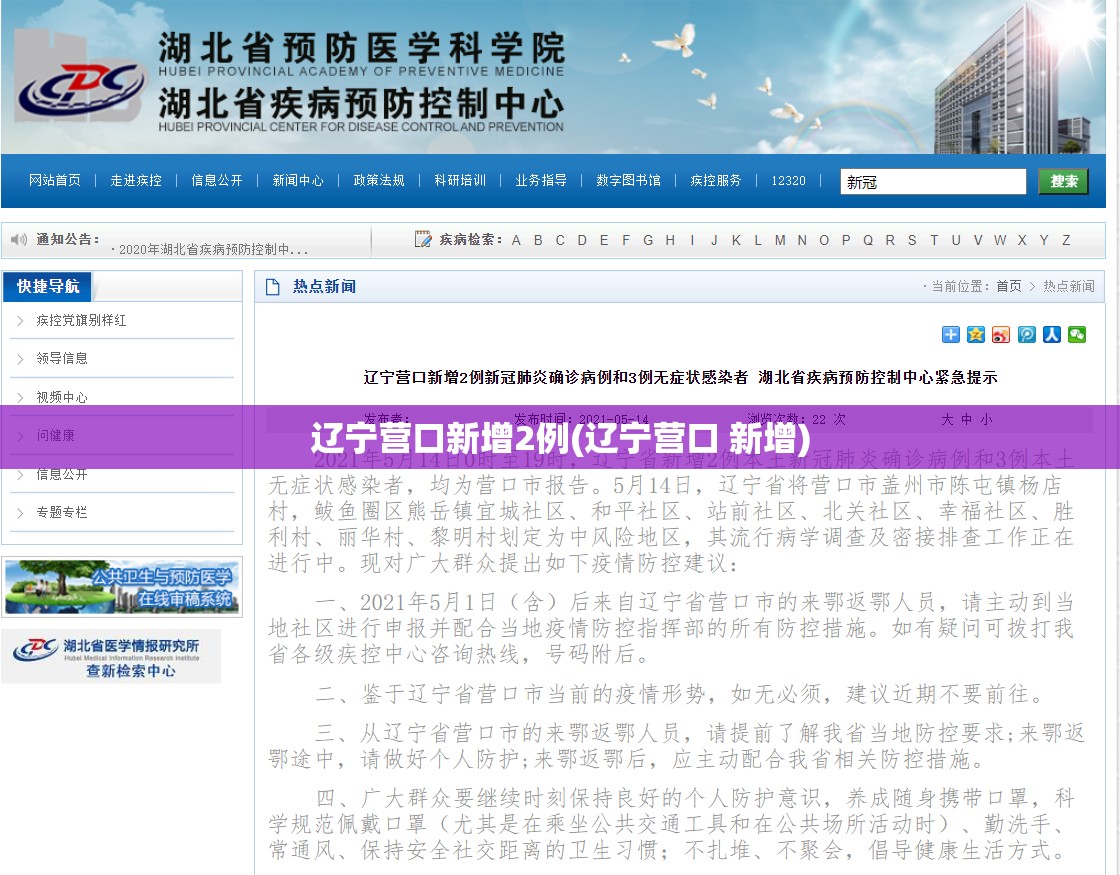The width and height of the screenshot is (1120, 875).
Task: Click the green 搜索 button
Action: click(x=1064, y=181)
